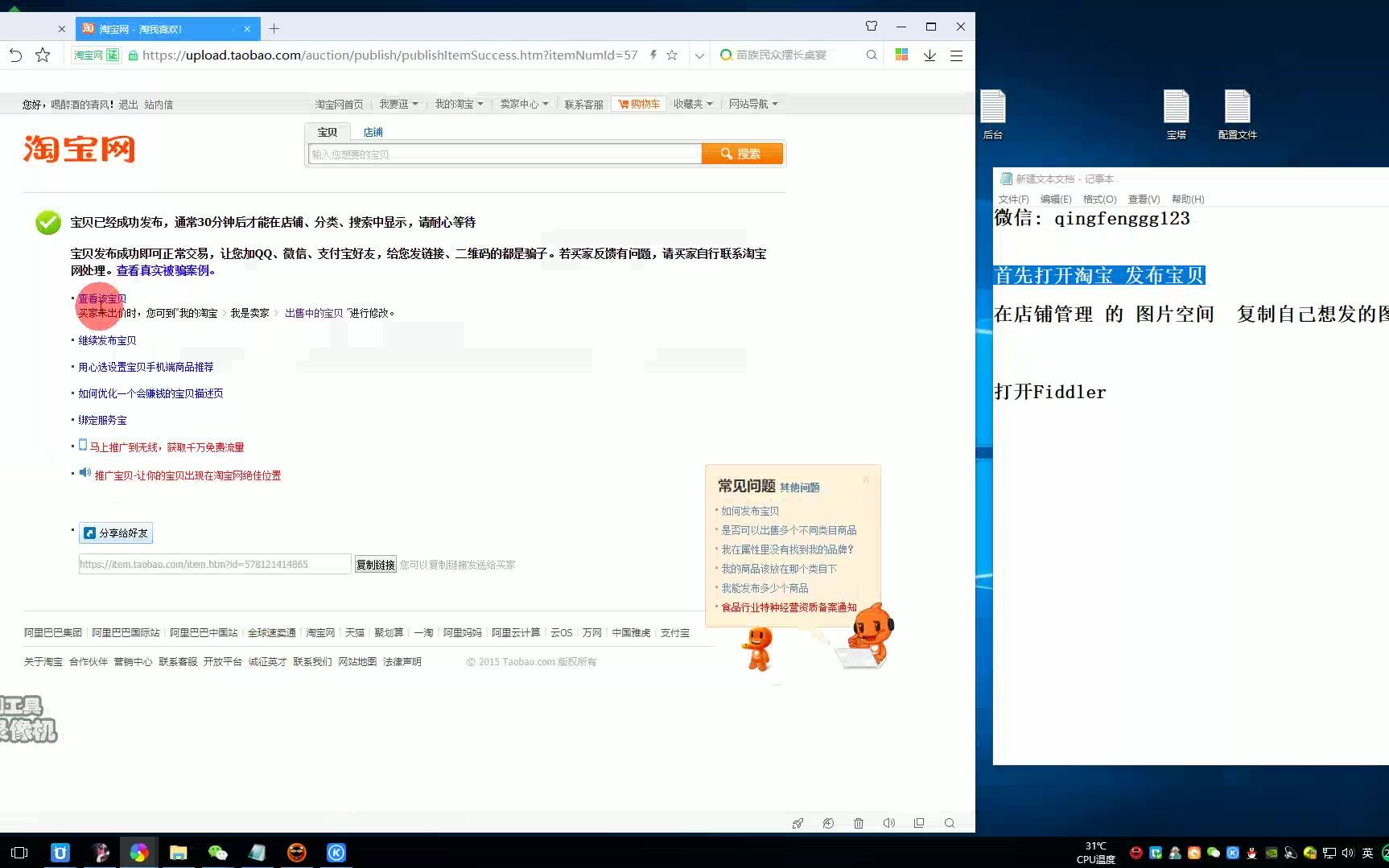Viewport: 1389px width, 868px height.
Task: Open the 购物车 shopping cart
Action: coord(639,104)
